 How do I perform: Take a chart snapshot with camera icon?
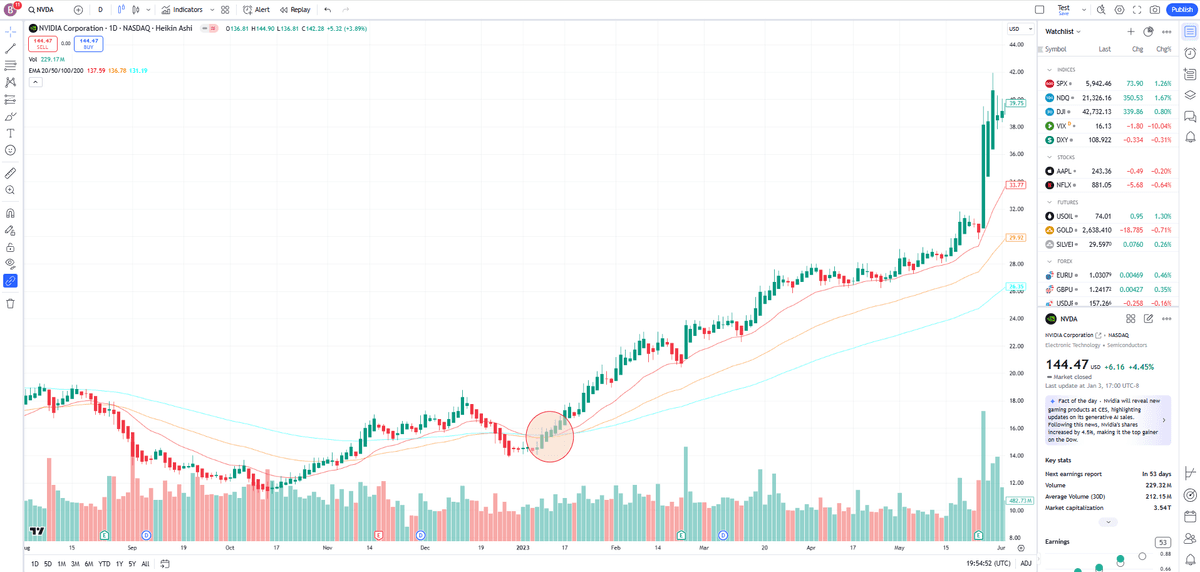tap(1154, 9)
